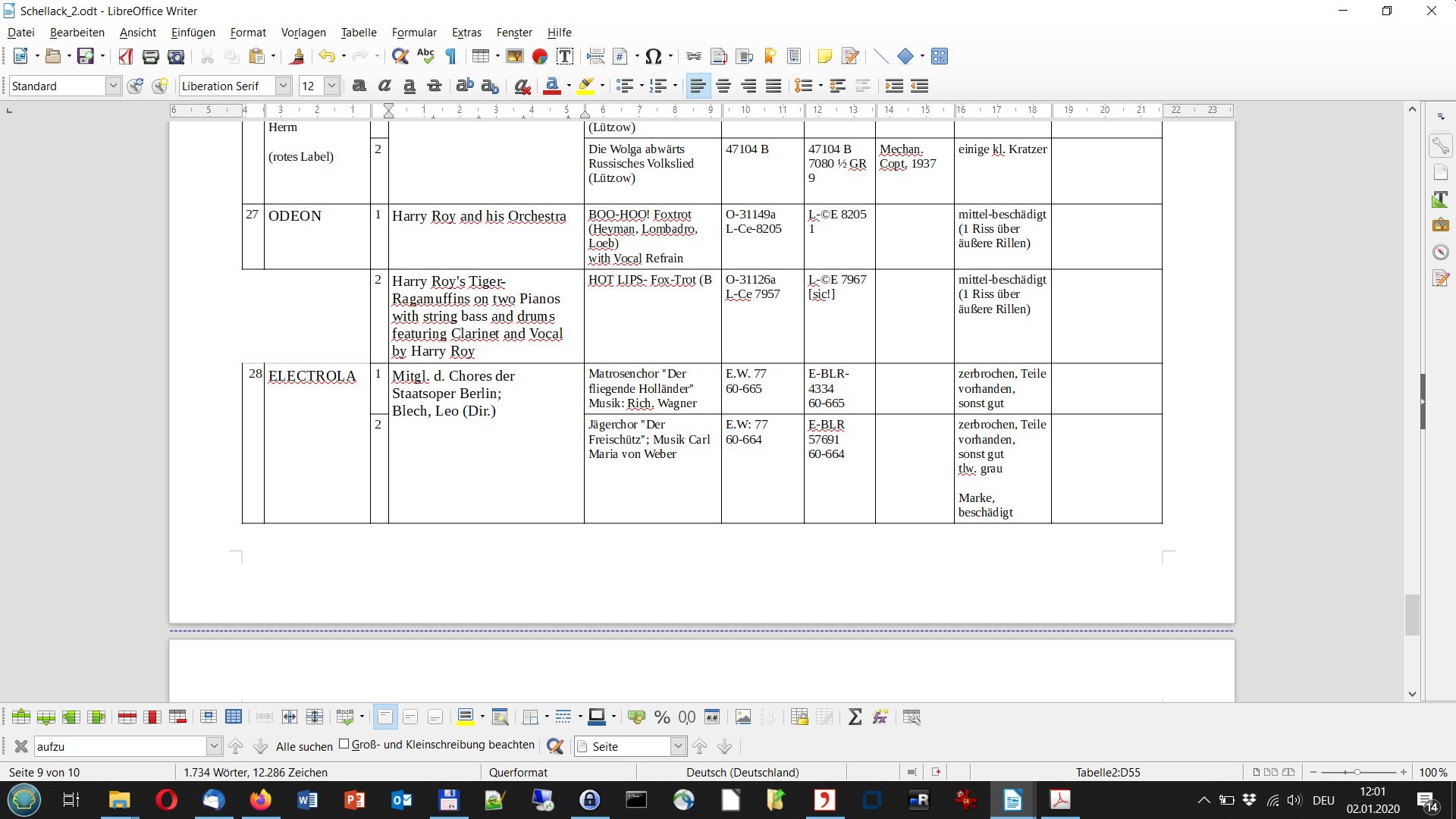Close the find toolbar with X
1456x819 pixels.
click(21, 746)
